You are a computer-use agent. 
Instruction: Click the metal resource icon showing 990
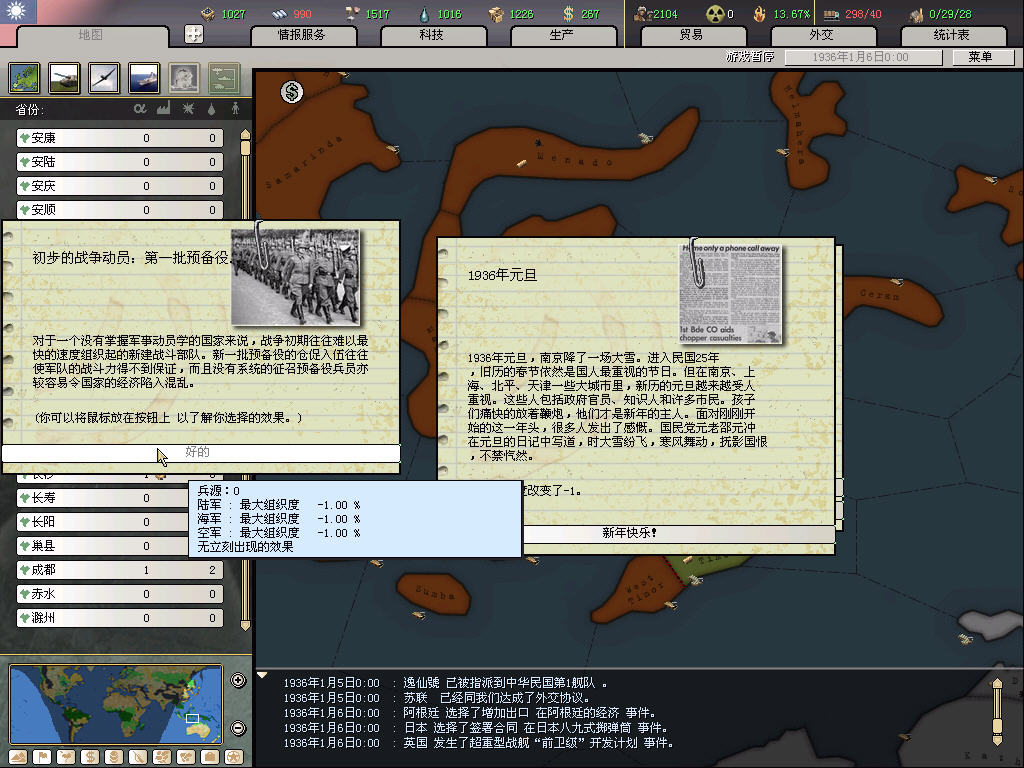pos(280,14)
